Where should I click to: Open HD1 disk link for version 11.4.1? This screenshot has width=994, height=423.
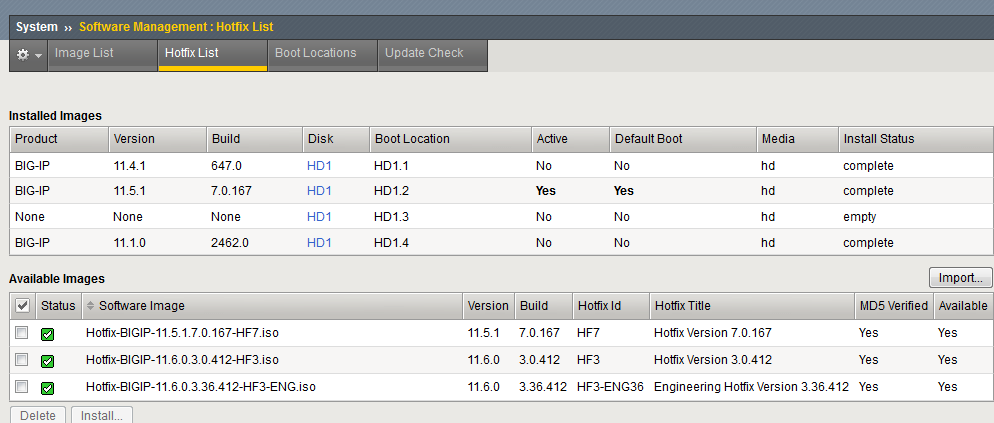coord(319,166)
